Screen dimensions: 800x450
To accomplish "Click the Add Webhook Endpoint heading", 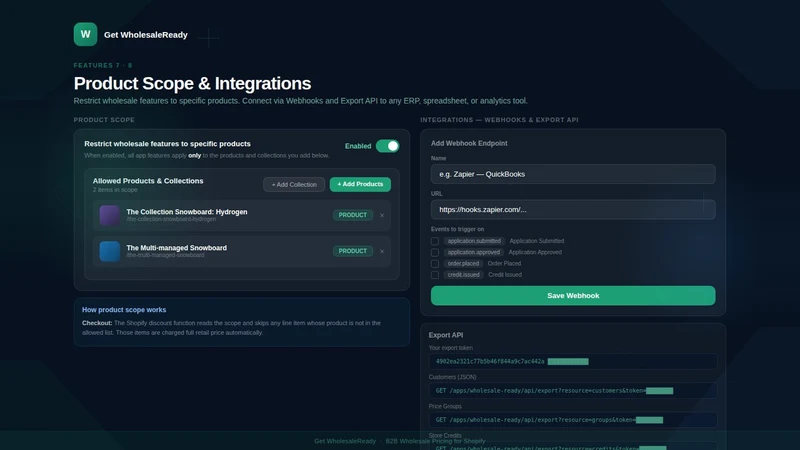I will click(469, 143).
